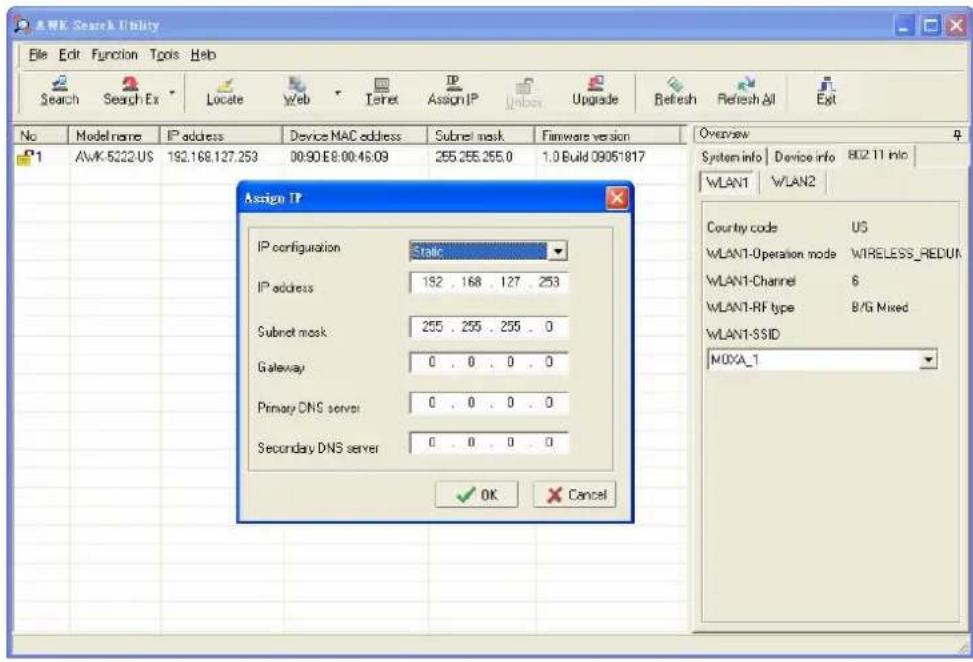Image resolution: width=973 pixels, height=662 pixels.
Task: Click the Refresh toolbar icon
Action: click(x=675, y=91)
